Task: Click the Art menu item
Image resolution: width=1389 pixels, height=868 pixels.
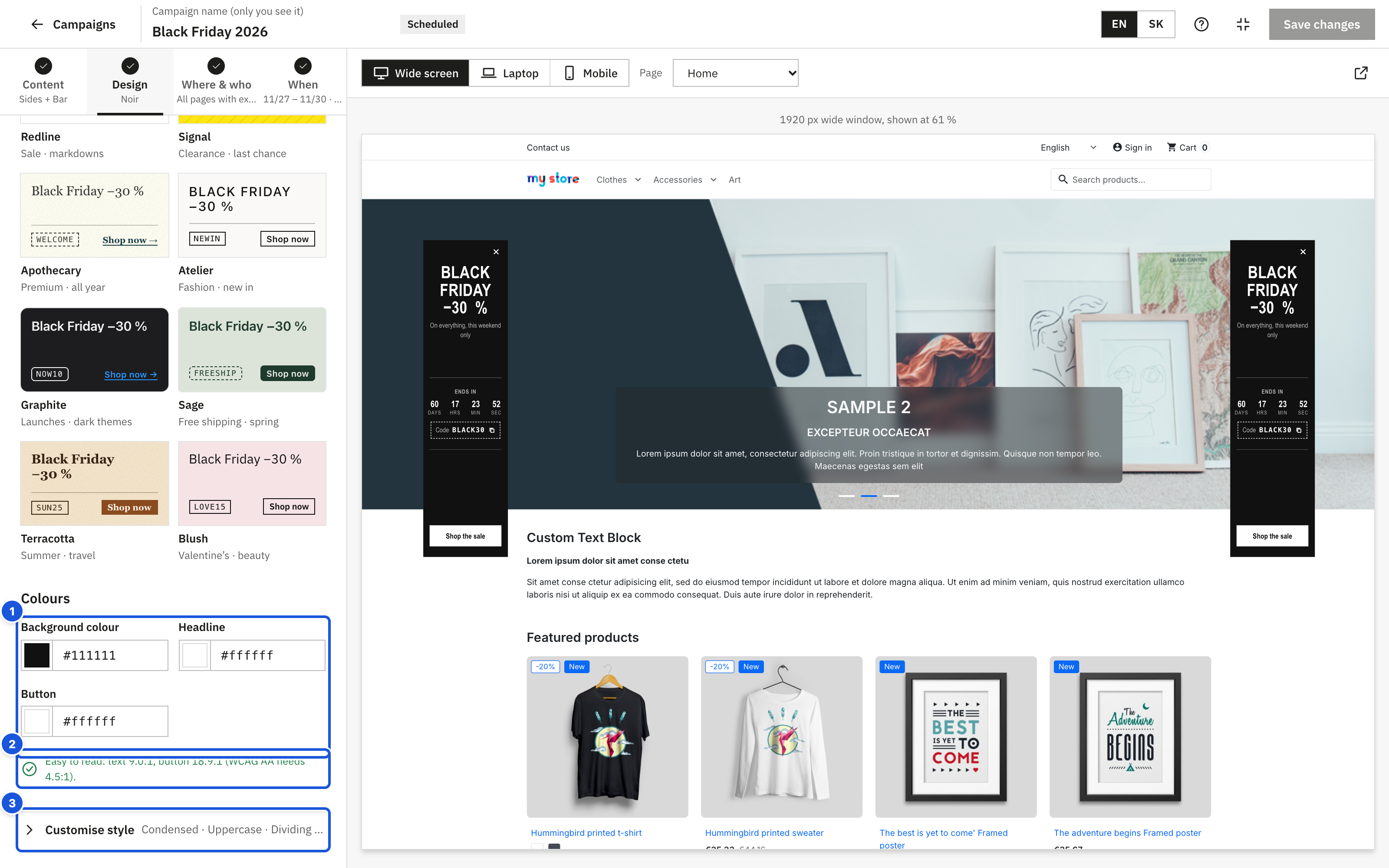Action: coord(735,180)
